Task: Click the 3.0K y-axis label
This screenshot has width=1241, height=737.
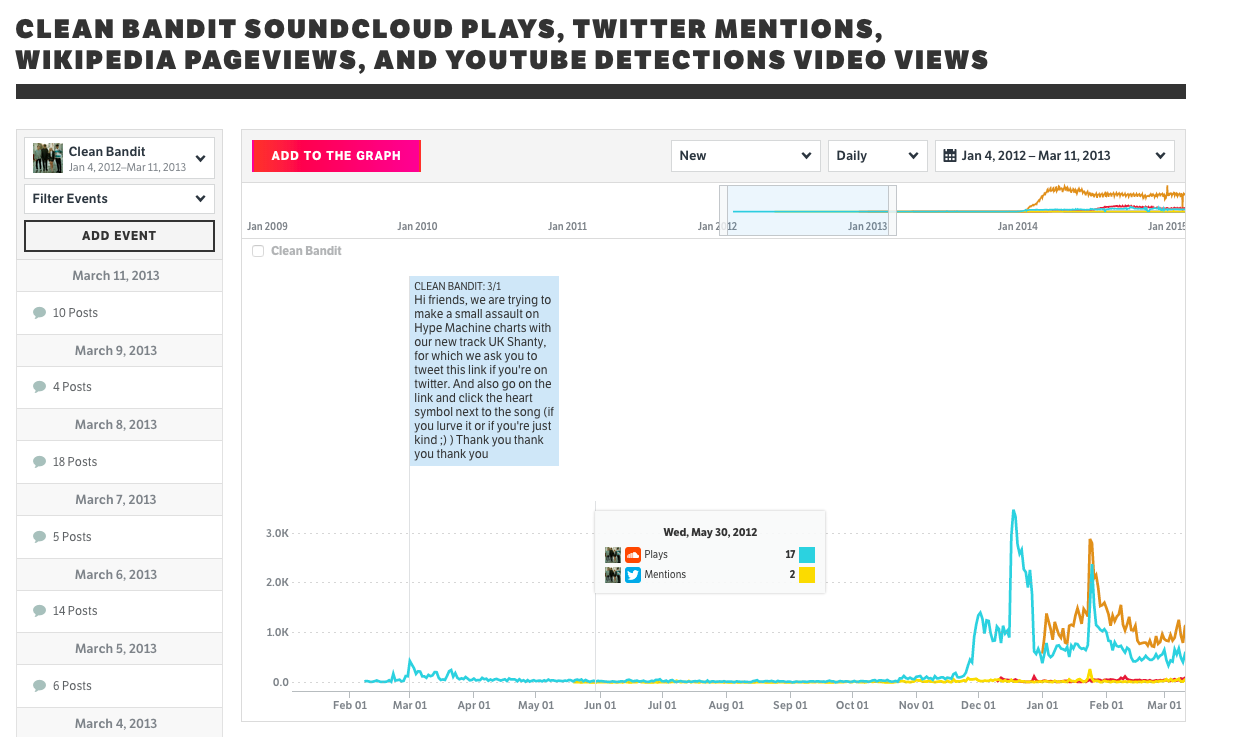Action: point(277,534)
